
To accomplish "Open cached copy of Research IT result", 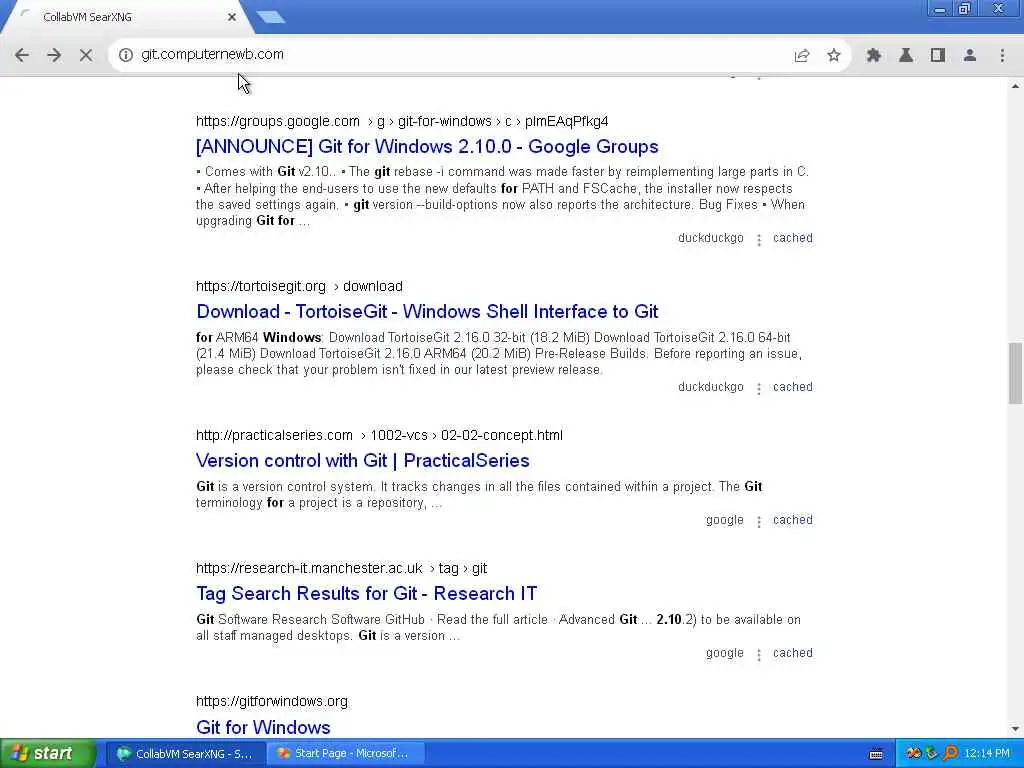I will click(793, 653).
